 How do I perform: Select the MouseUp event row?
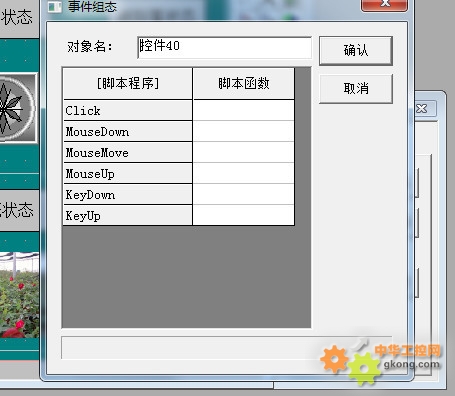coord(128,174)
